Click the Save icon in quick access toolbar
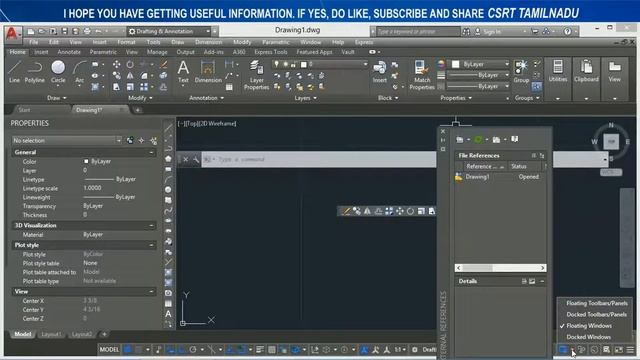640x360 pixels. tap(64, 31)
